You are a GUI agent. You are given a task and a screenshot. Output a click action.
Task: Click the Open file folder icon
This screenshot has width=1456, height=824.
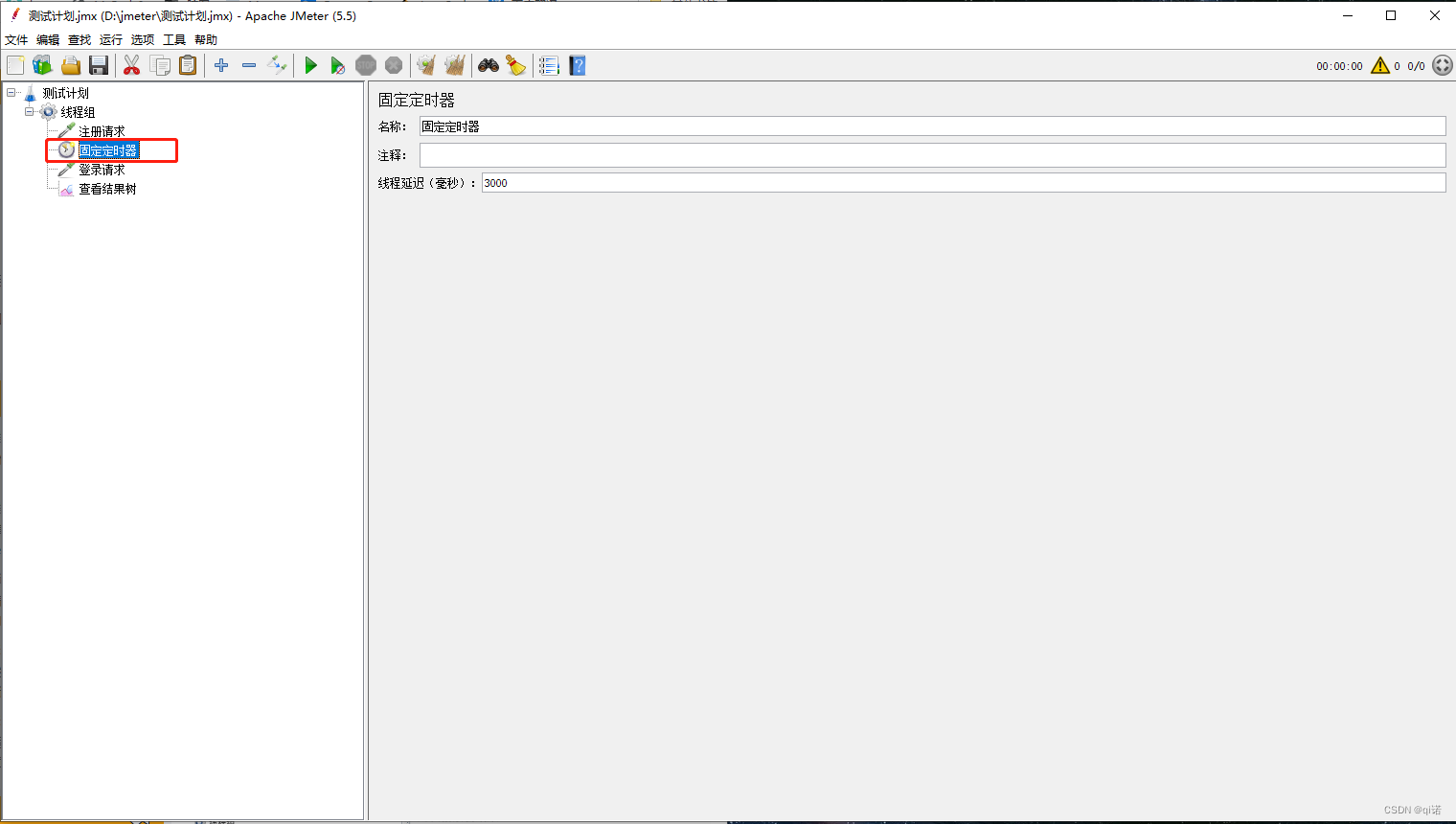(x=71, y=65)
